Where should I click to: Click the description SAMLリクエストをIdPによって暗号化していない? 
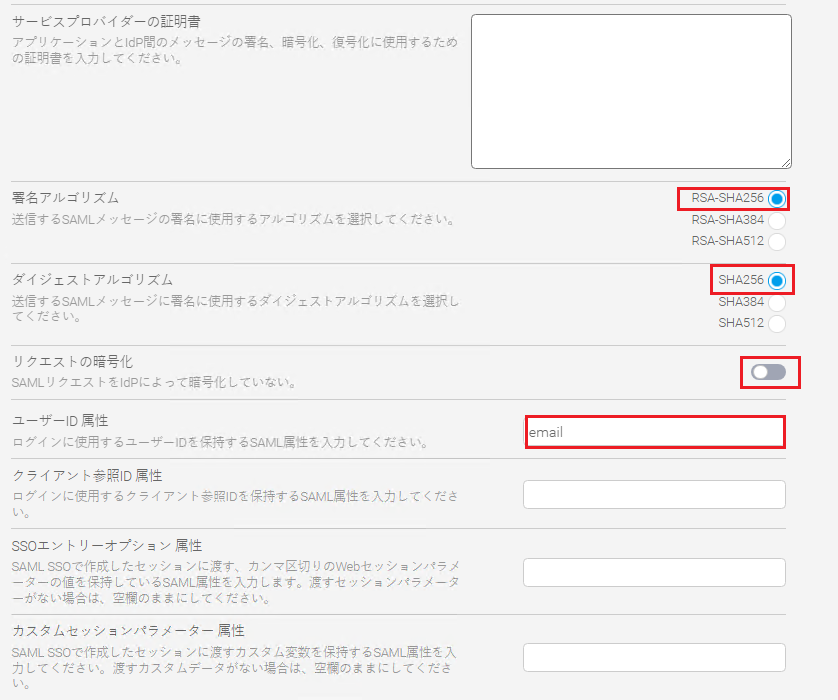(x=154, y=383)
